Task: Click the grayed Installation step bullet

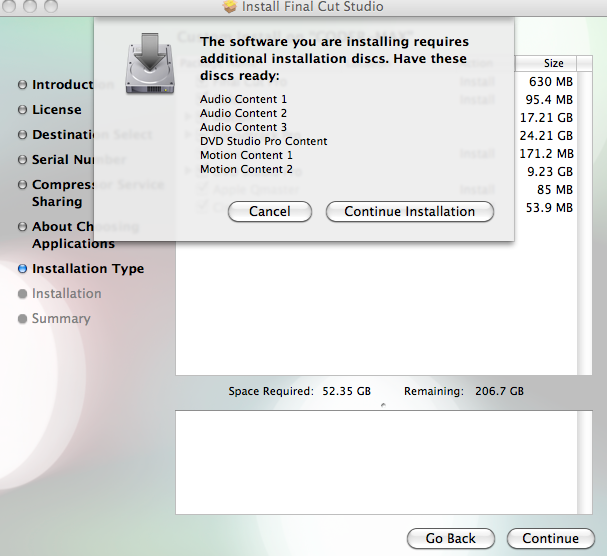Action: (22, 294)
